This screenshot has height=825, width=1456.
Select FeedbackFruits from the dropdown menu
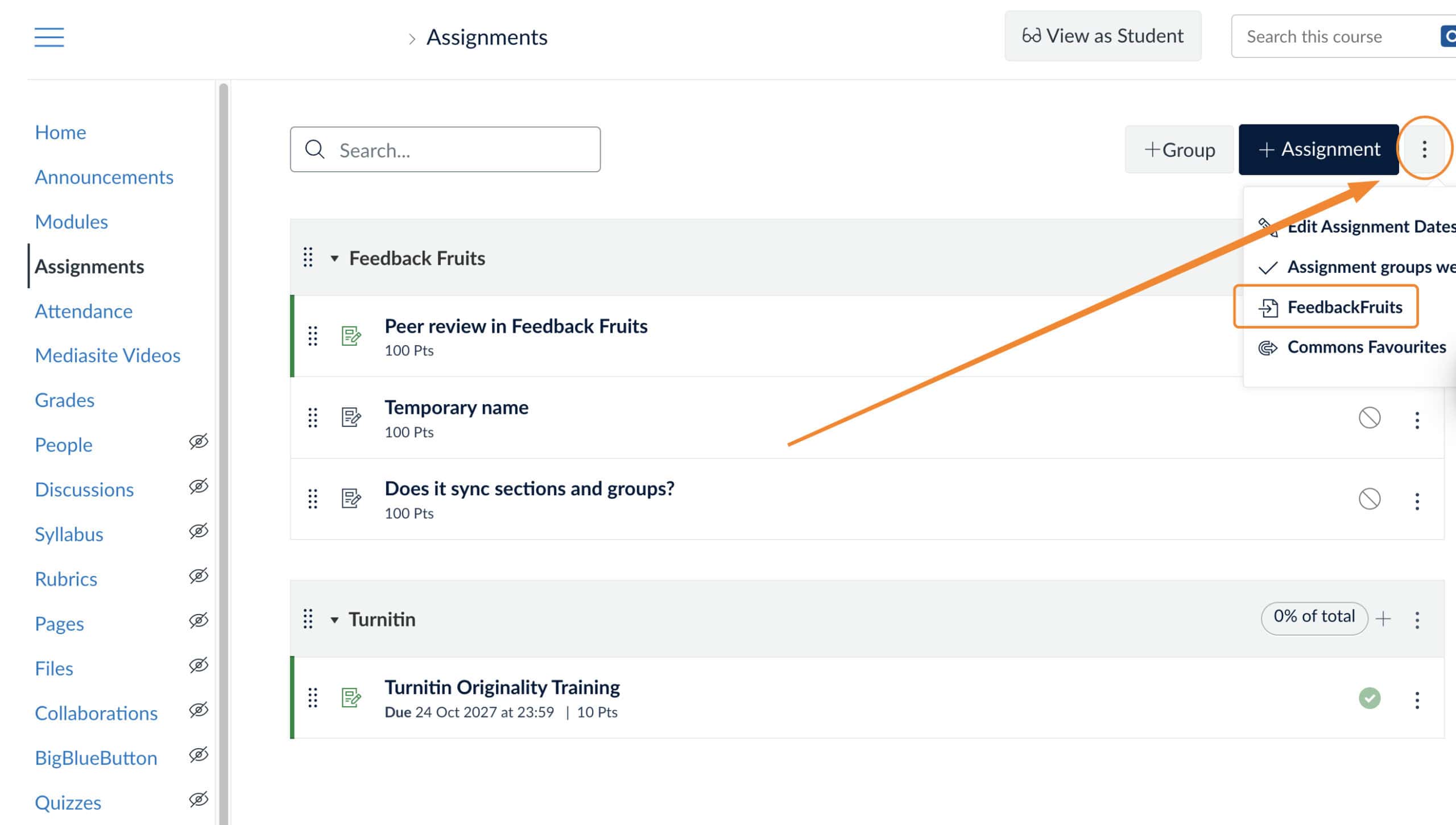(1343, 307)
